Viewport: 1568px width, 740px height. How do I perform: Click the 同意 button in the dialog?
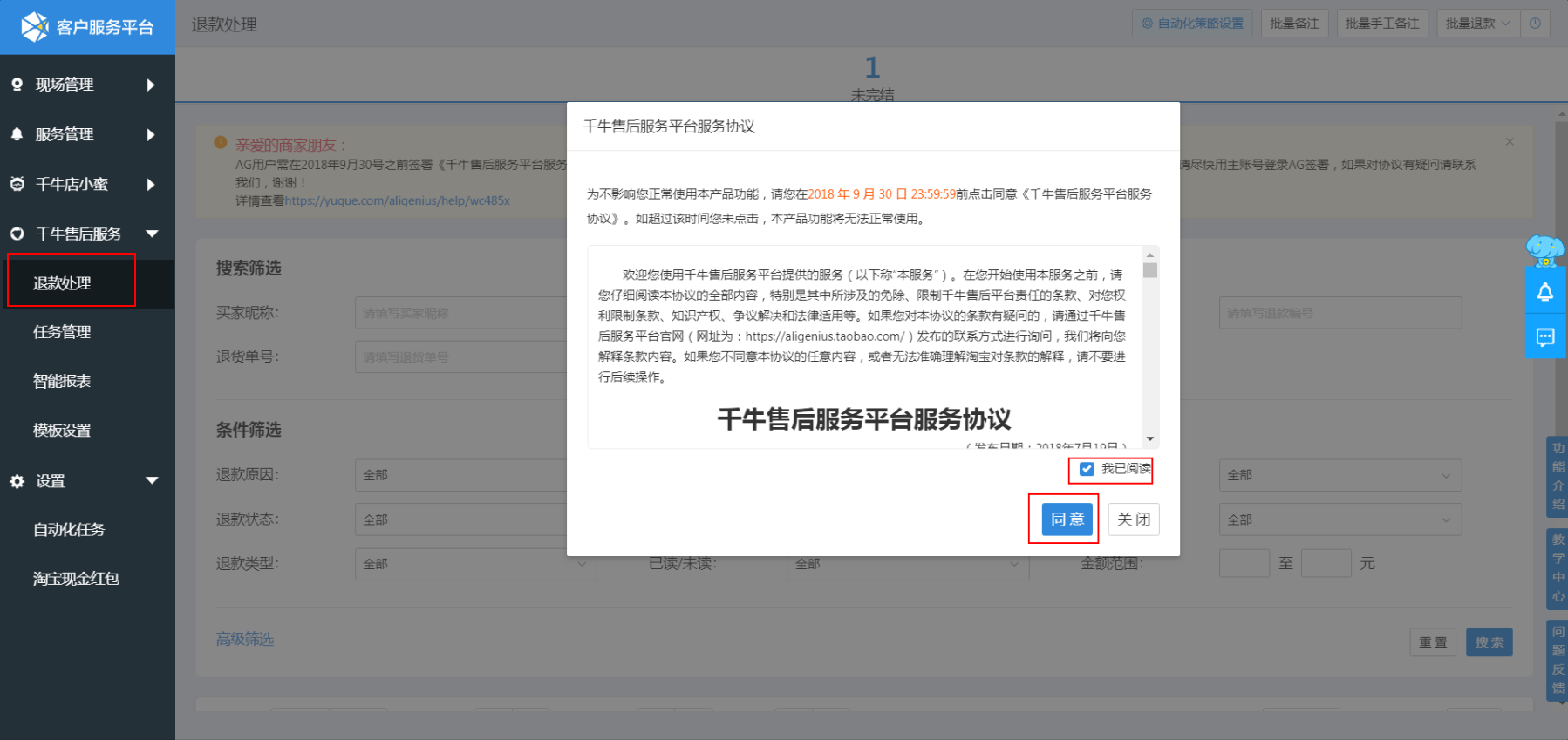[1067, 519]
